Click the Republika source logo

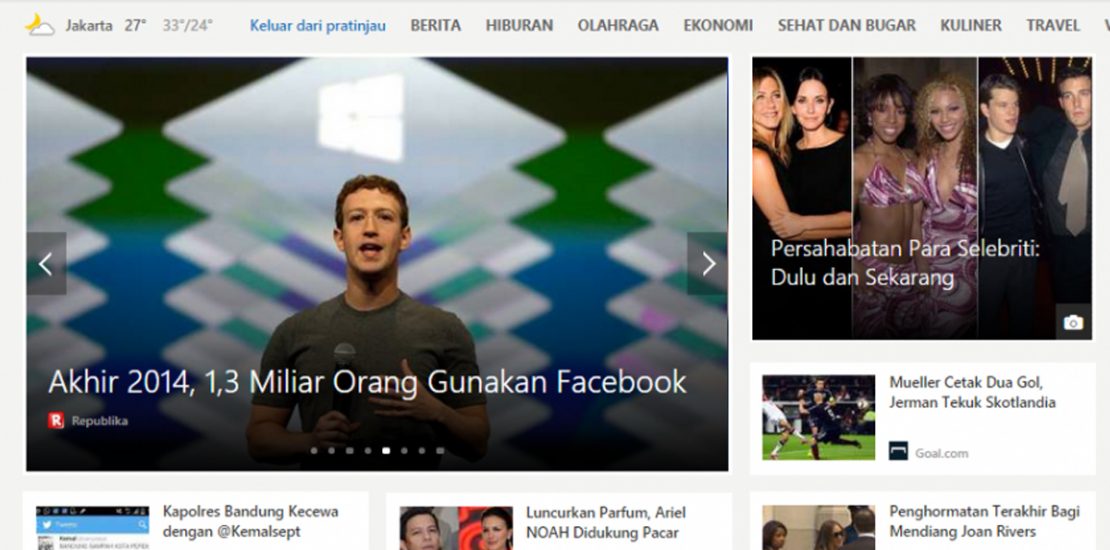click(x=56, y=421)
